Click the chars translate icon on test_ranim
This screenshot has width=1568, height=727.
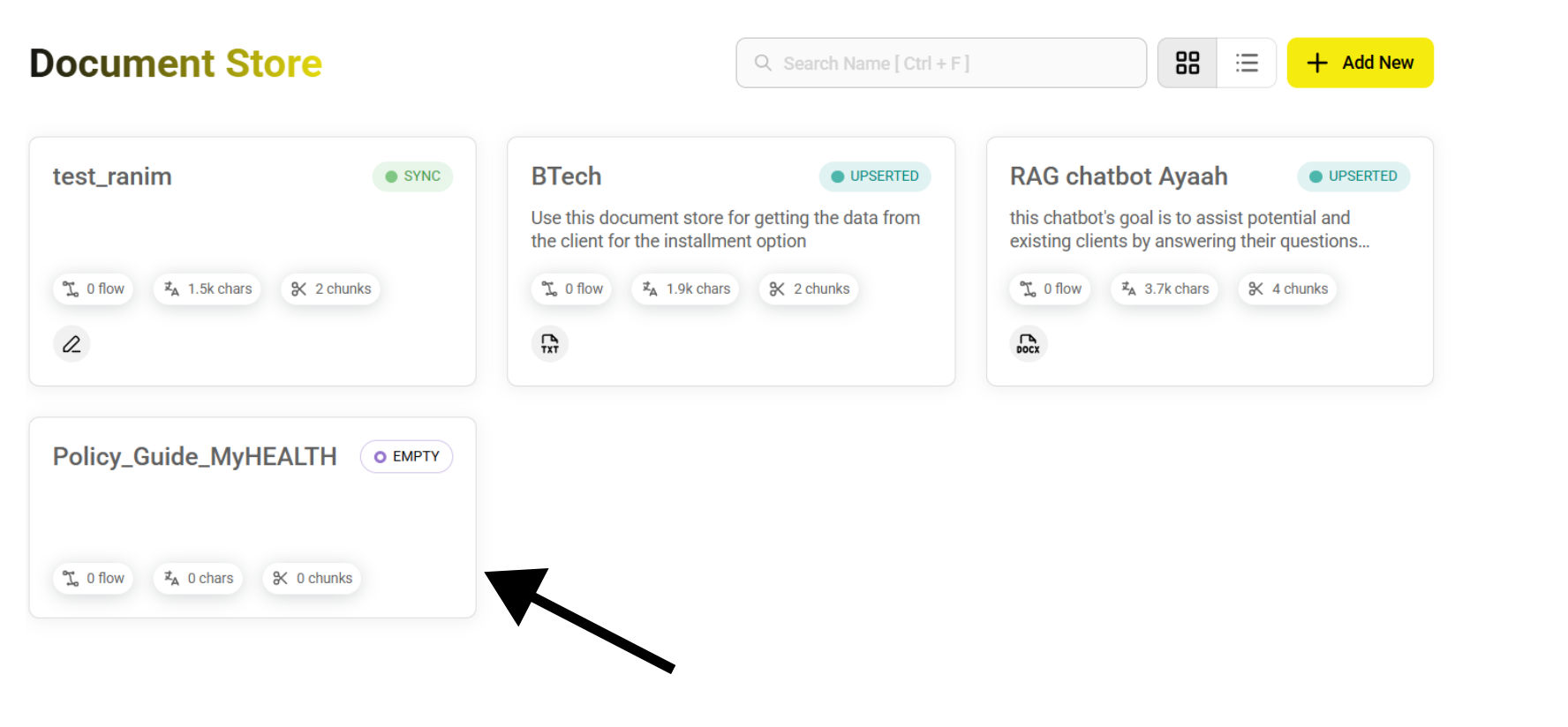point(172,289)
